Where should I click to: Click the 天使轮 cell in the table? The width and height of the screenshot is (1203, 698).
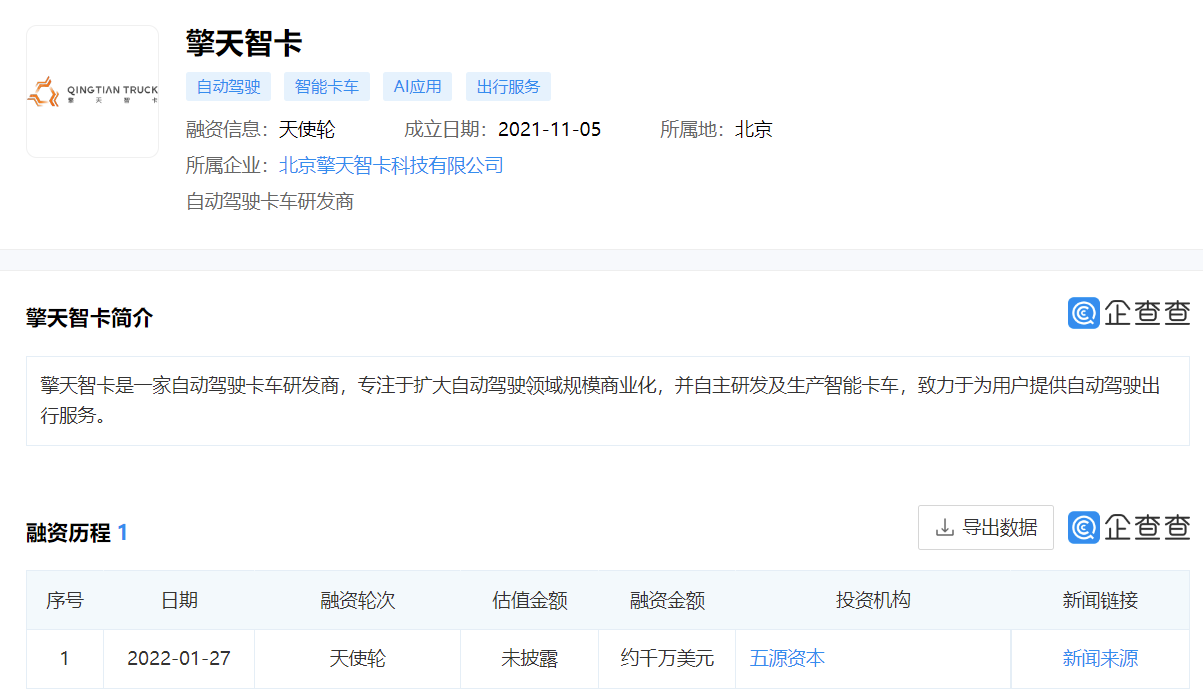click(357, 658)
